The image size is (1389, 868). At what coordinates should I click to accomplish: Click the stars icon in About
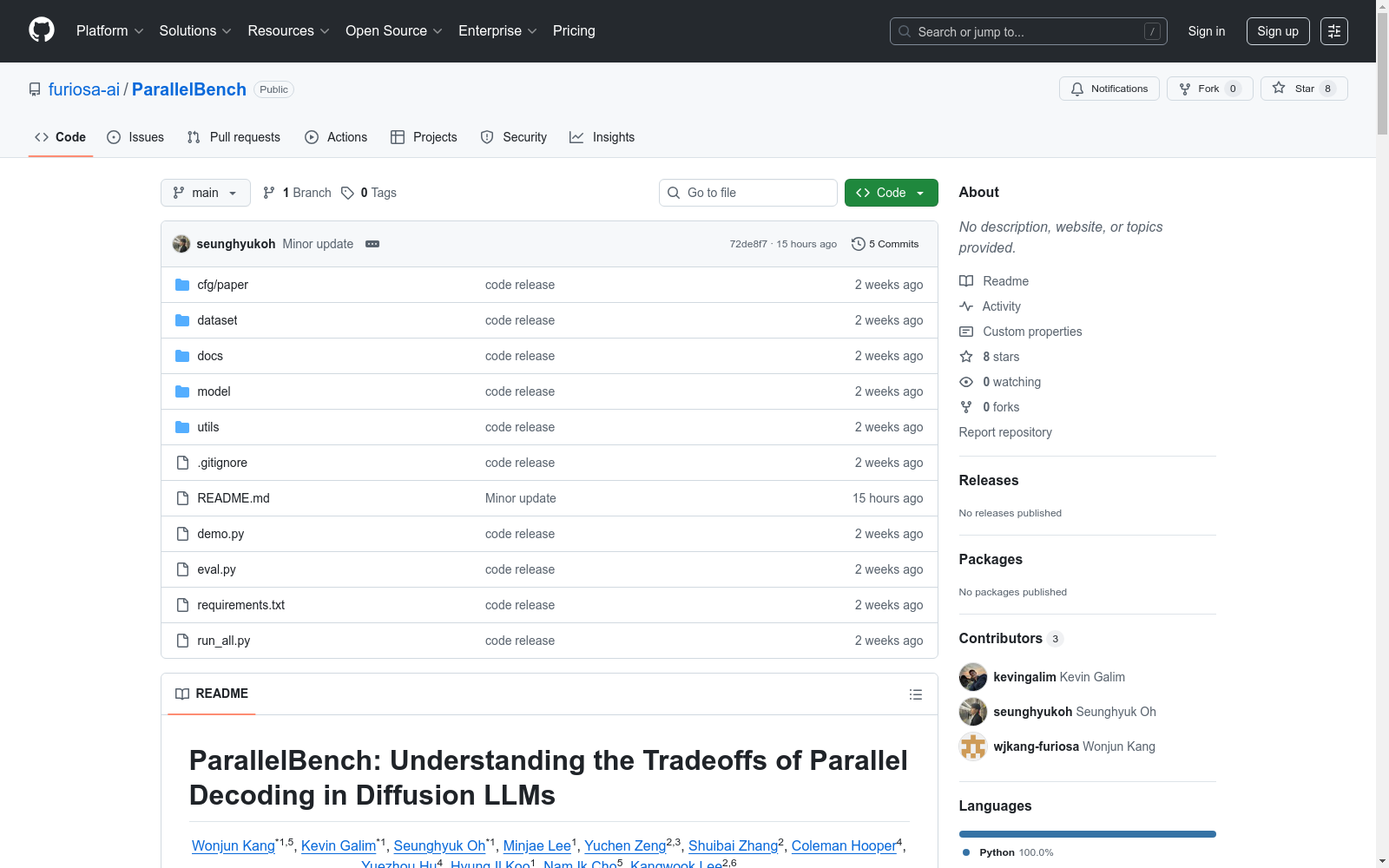pos(966,357)
